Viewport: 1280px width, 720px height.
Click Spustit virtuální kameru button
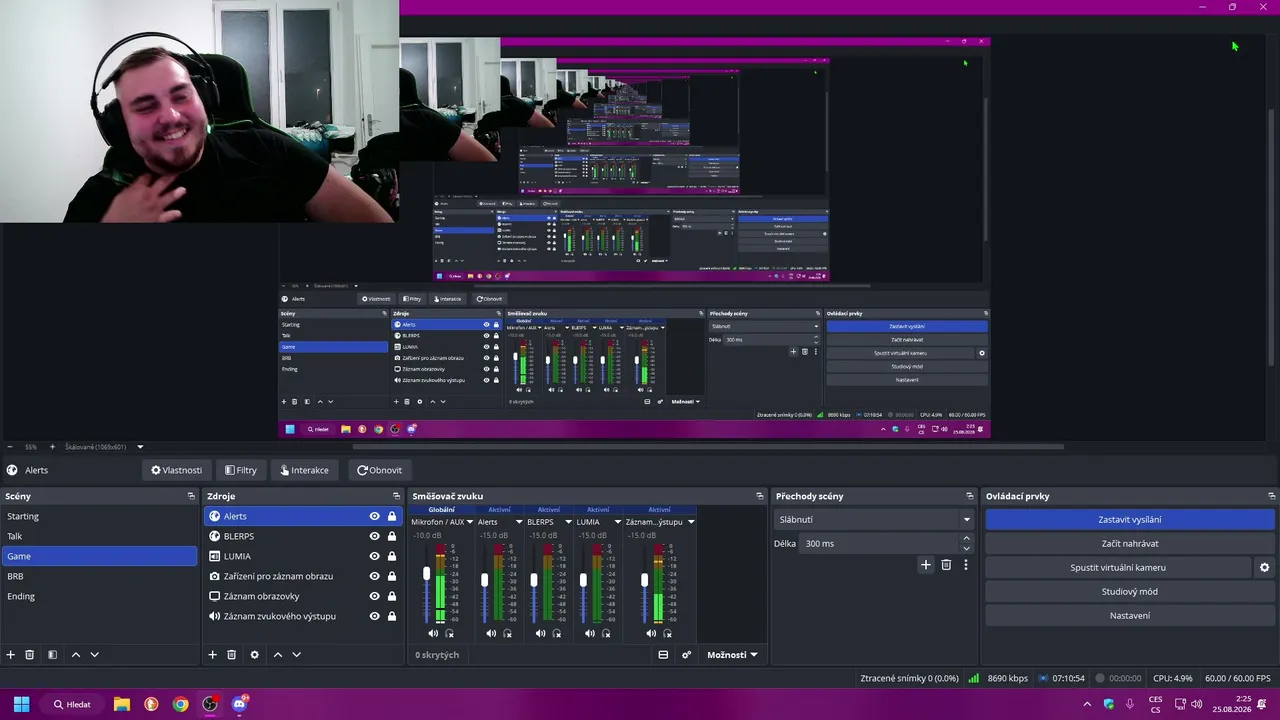tap(1118, 568)
